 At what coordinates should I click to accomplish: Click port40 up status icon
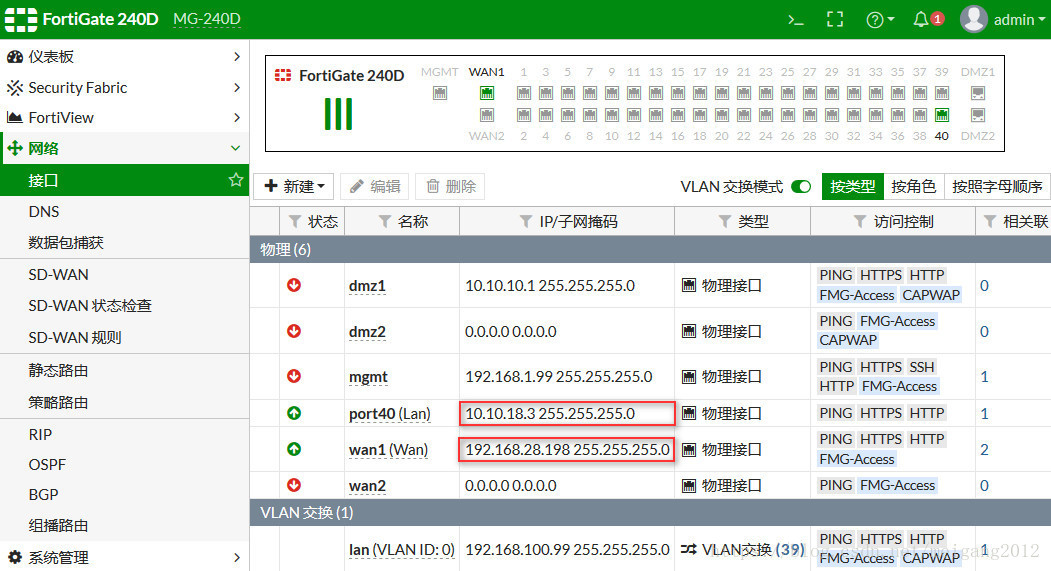point(294,413)
